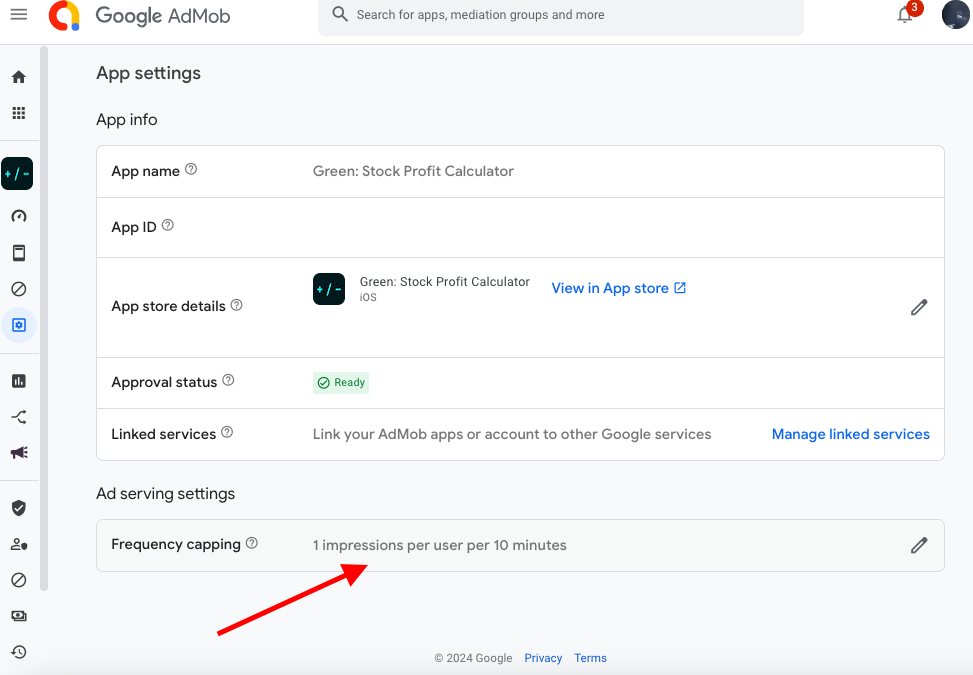Open the All apps grid view
Image resolution: width=973 pixels, height=675 pixels.
(18, 113)
